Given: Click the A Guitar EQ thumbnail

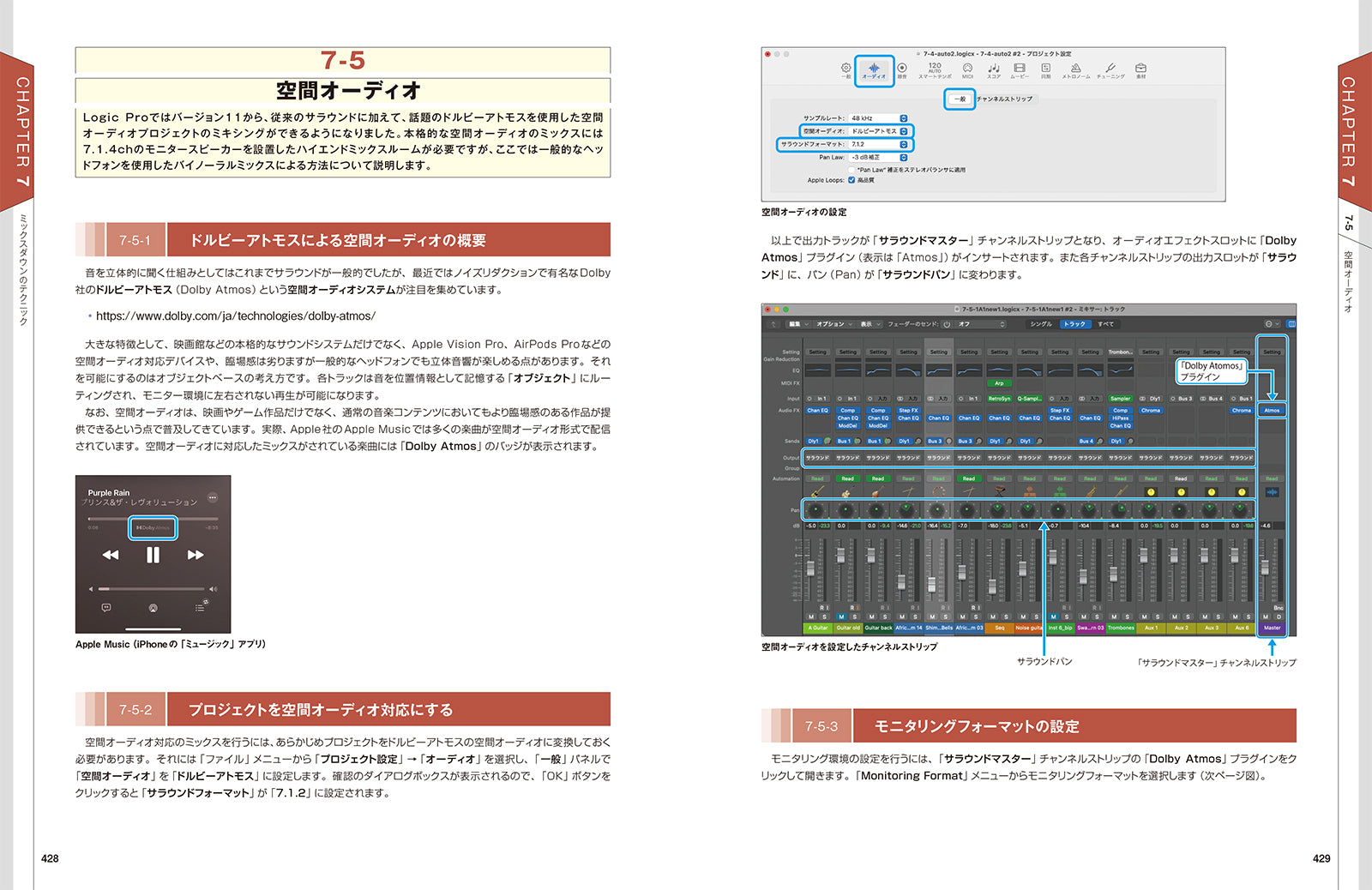Looking at the screenshot, I should 817,370.
